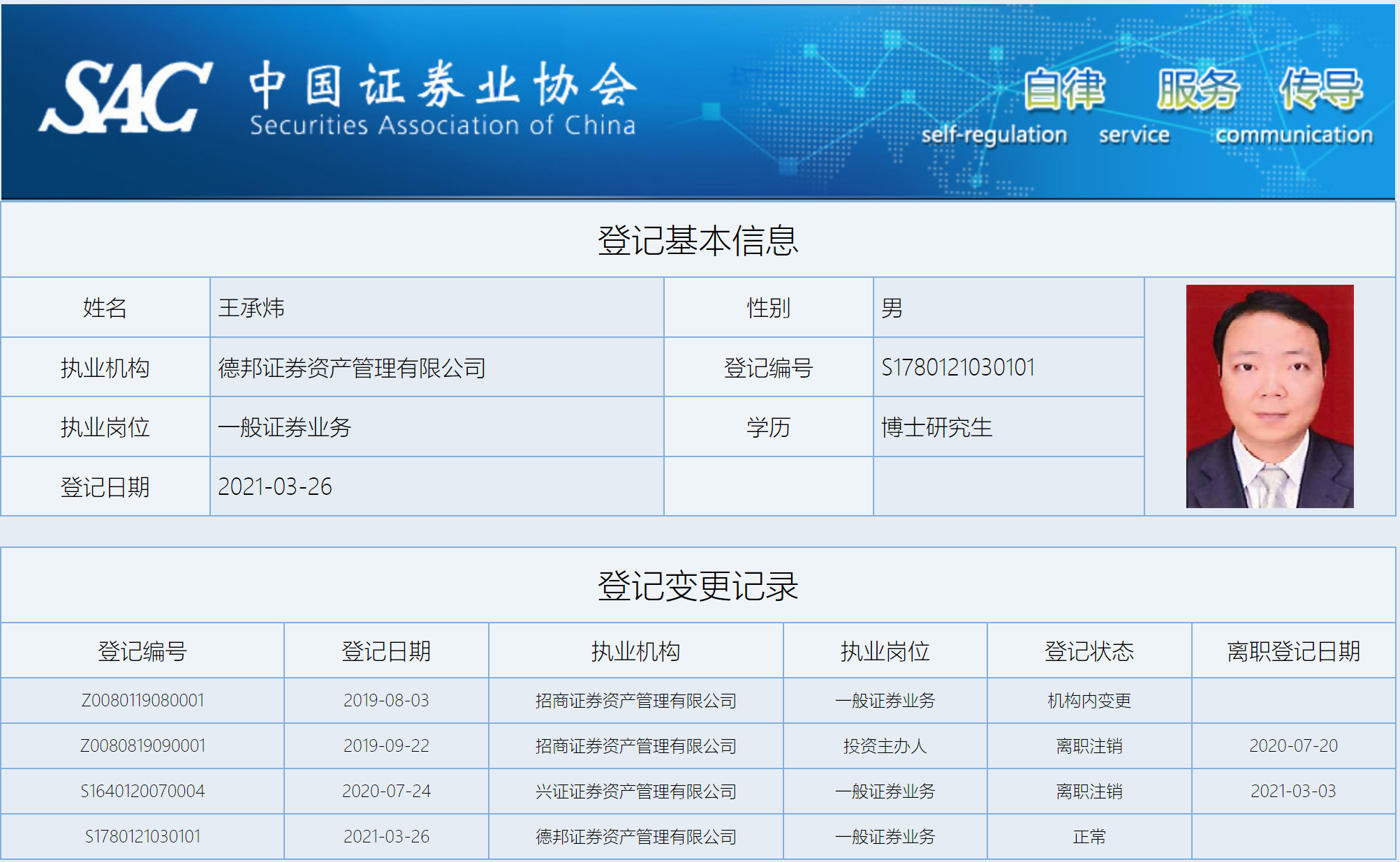Click the 登记状态 column header
This screenshot has width=1400, height=862.
(1089, 651)
